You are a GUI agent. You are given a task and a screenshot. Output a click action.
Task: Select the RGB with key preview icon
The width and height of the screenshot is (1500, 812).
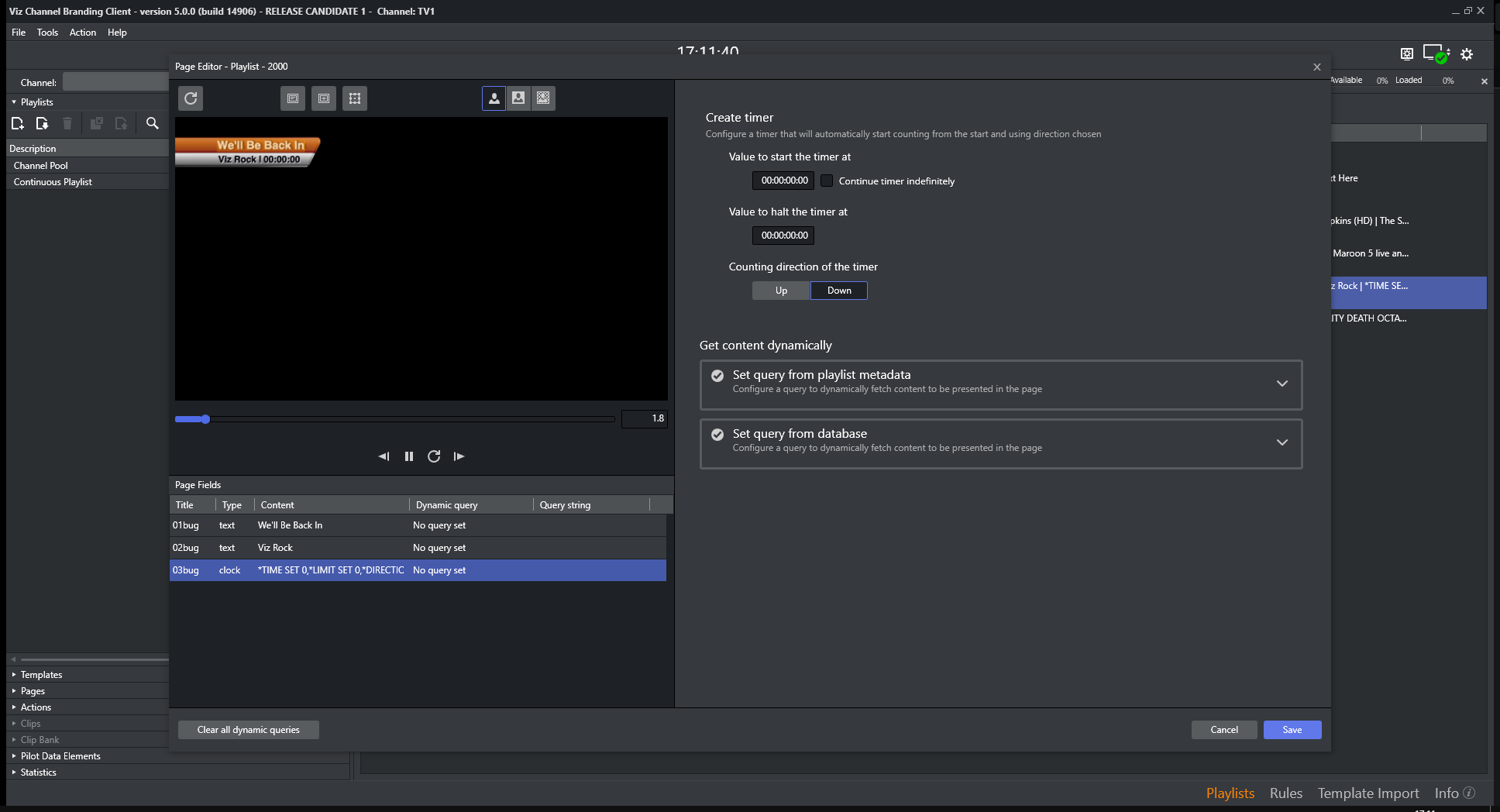(518, 98)
